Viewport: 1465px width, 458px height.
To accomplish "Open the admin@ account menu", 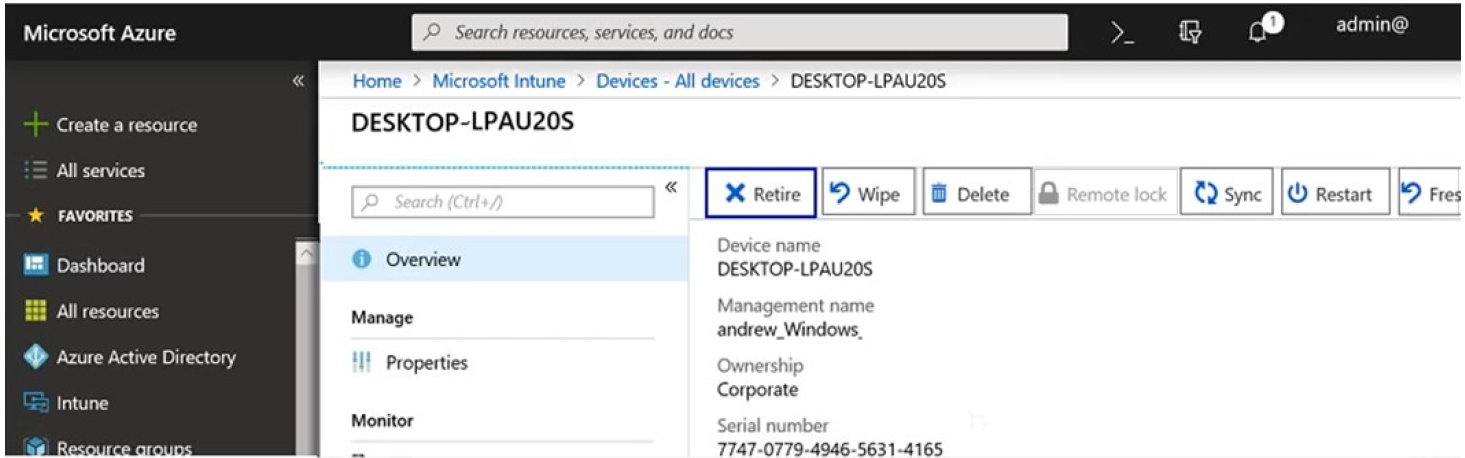I will click(x=1372, y=26).
